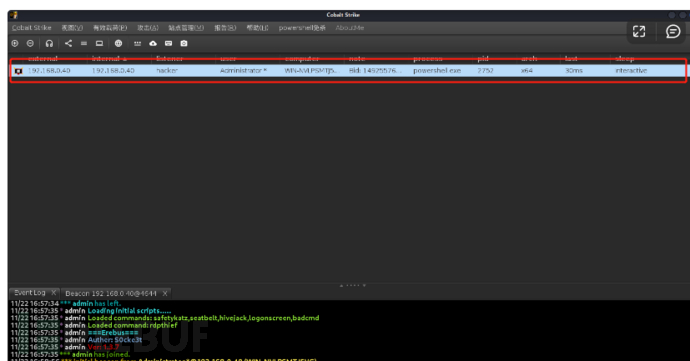Sort by the external column header

pyautogui.click(x=43, y=59)
